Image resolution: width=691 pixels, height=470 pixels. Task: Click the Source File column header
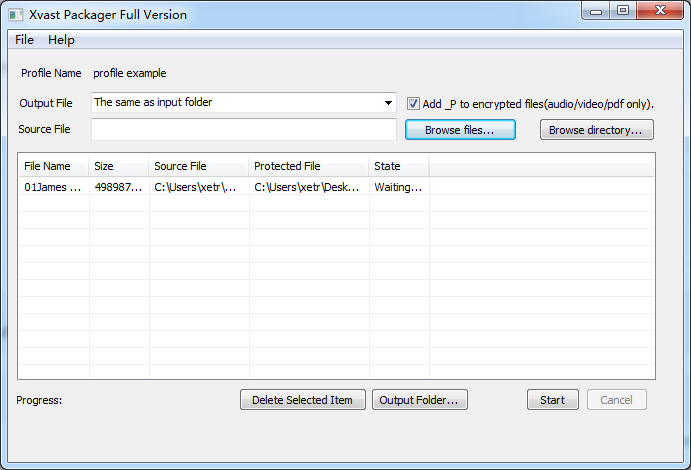198,166
